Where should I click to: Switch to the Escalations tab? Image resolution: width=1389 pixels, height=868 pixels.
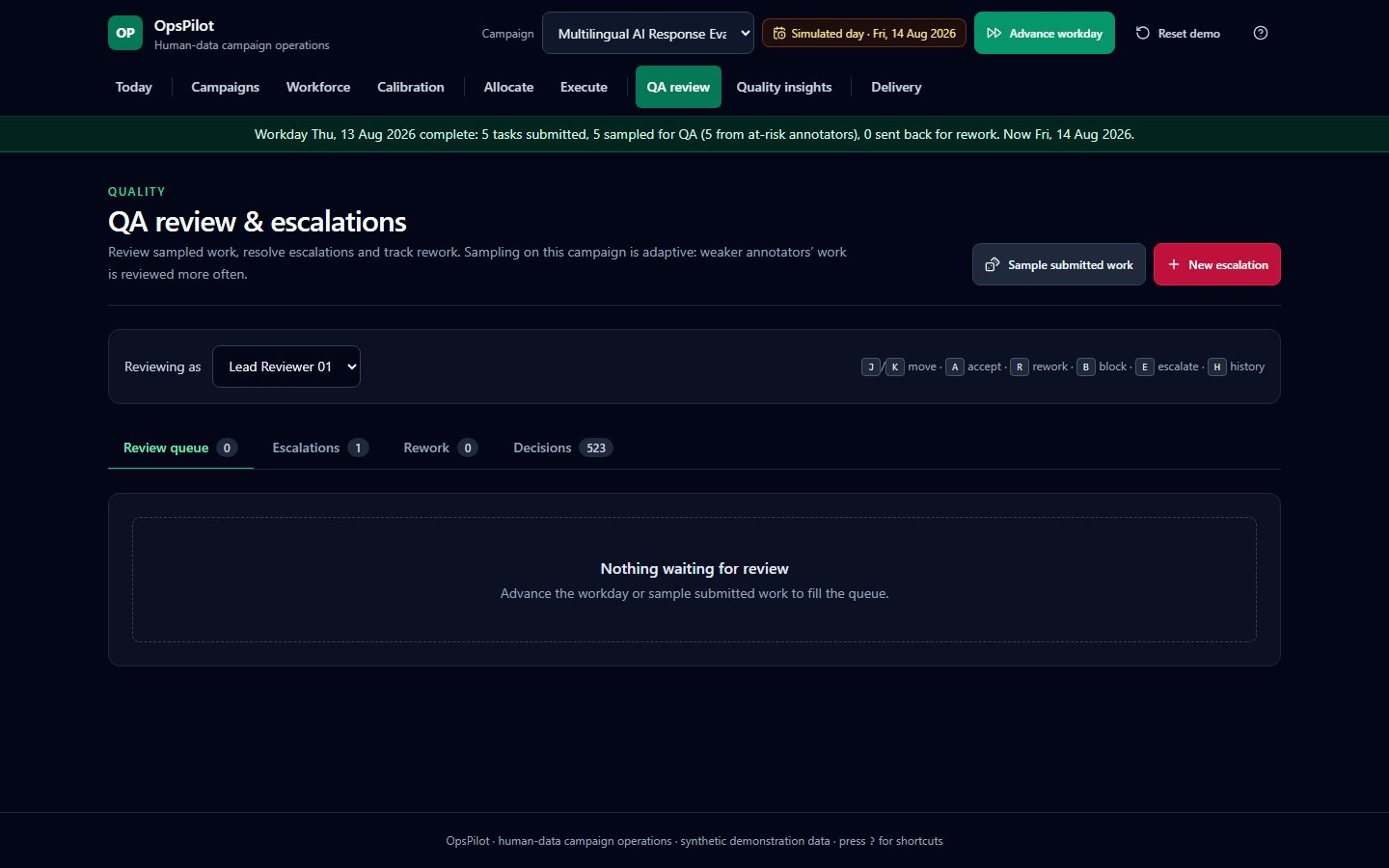click(320, 448)
